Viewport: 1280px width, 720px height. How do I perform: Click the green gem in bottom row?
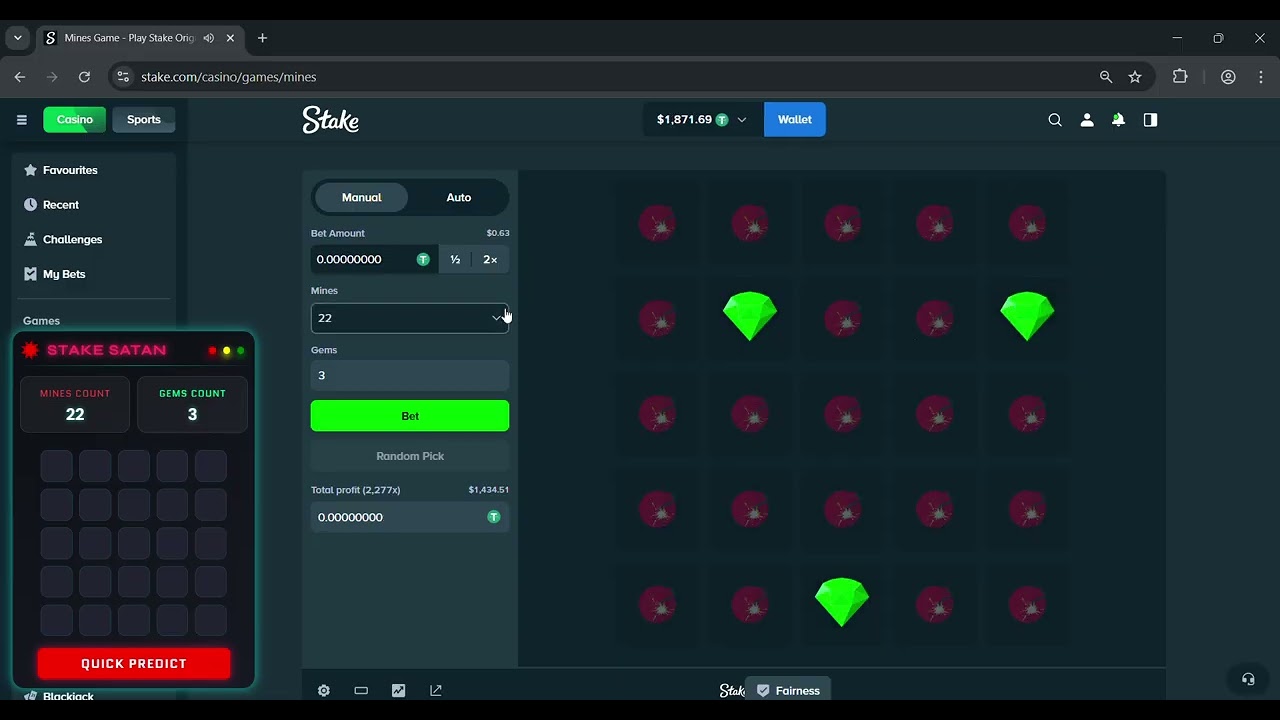[842, 602]
